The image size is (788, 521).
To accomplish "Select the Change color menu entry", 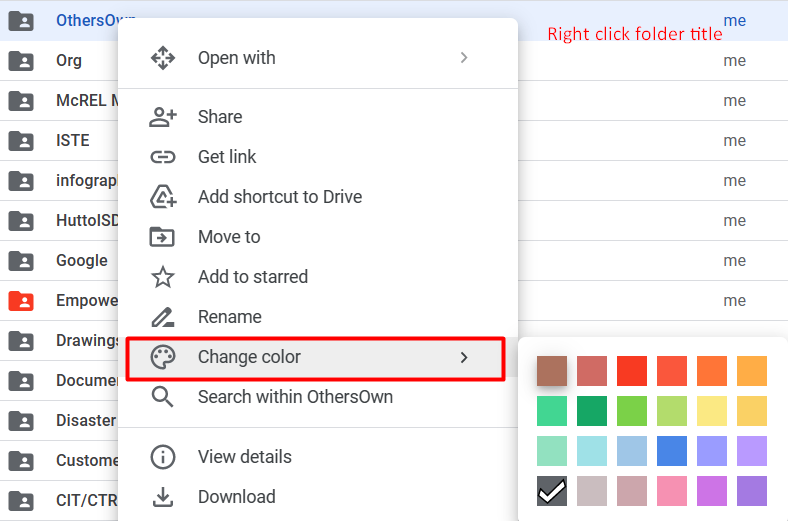I will point(316,358).
